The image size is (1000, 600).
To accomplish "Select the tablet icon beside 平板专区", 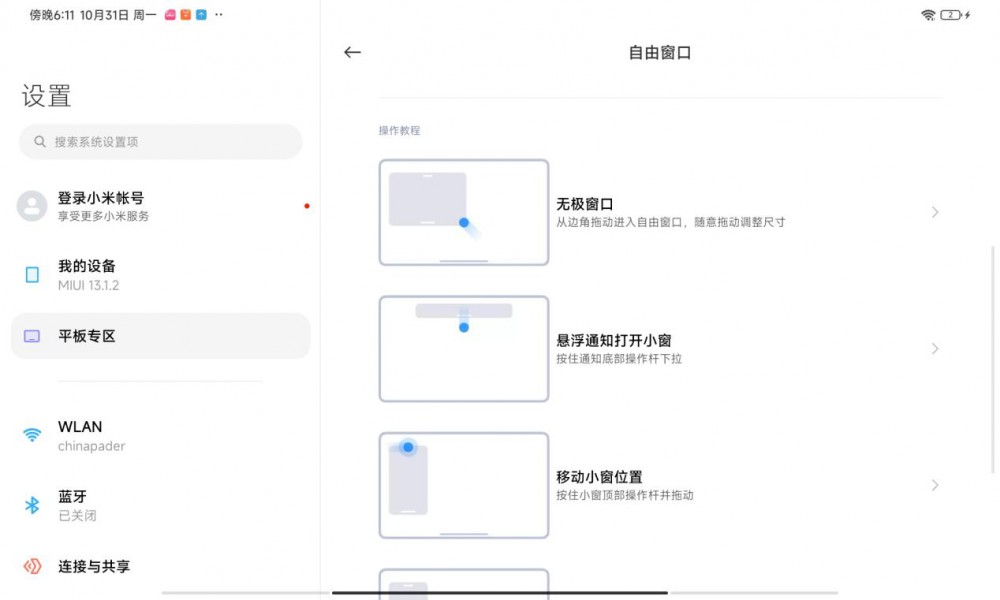I will (x=30, y=336).
